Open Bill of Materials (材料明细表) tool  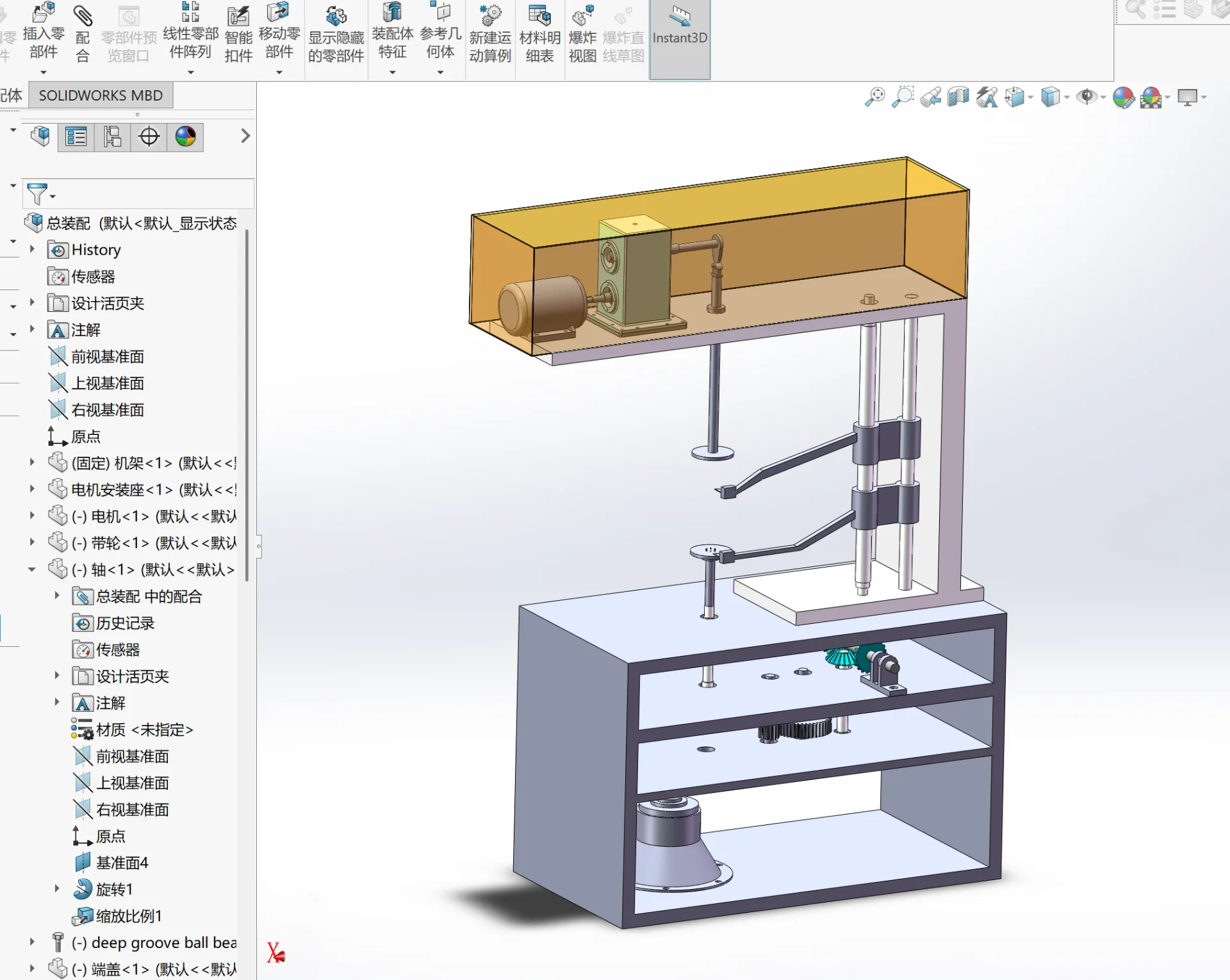point(539,35)
